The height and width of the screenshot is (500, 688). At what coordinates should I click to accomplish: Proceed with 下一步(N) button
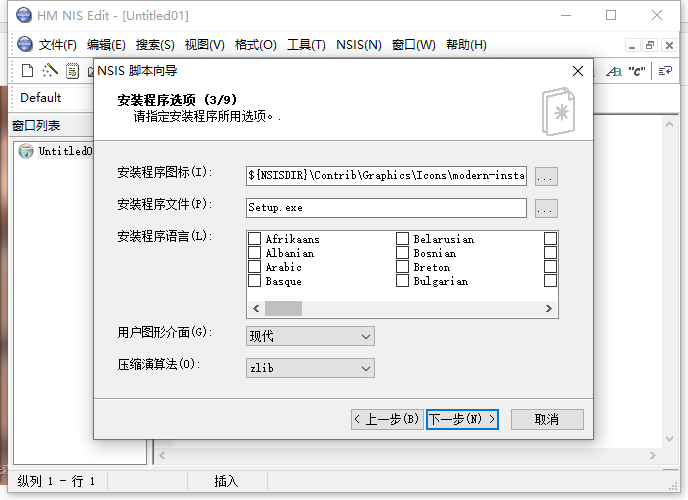[462, 419]
